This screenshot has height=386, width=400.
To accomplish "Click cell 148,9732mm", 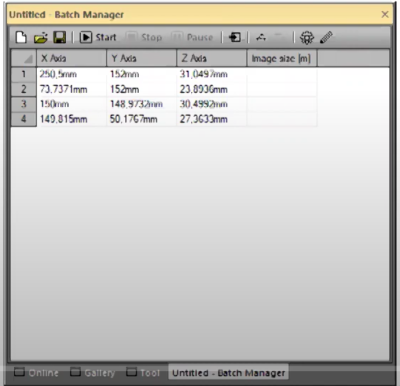I will (x=141, y=104).
